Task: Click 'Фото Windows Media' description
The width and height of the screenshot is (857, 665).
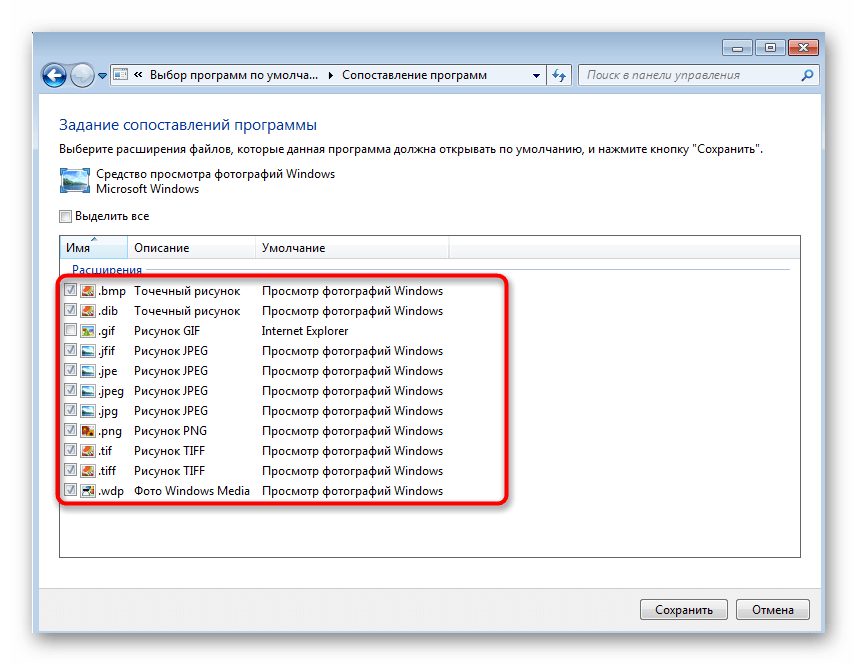Action: click(192, 491)
